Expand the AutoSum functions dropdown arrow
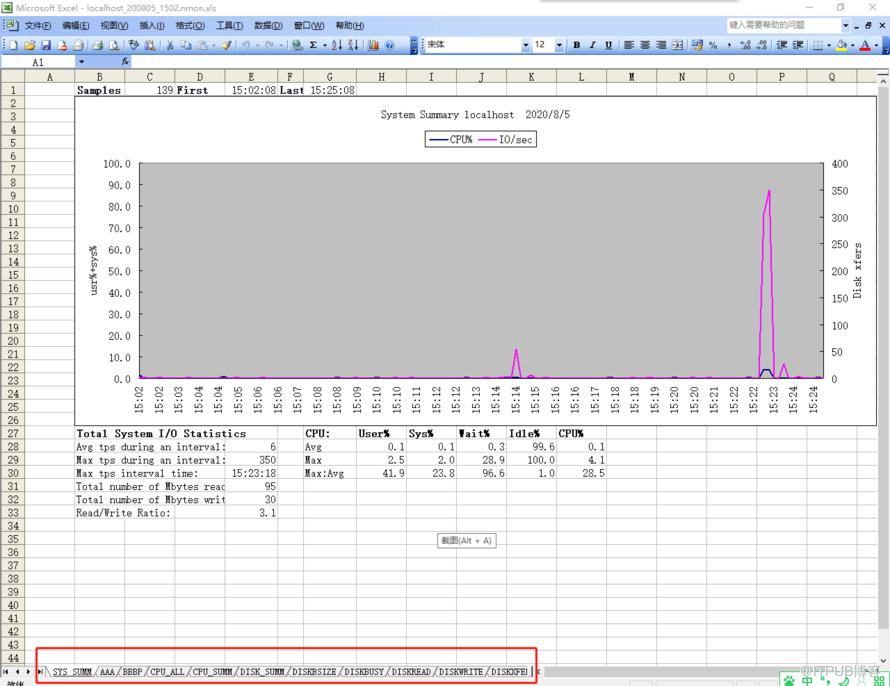The height and width of the screenshot is (686, 890). pyautogui.click(x=325, y=45)
